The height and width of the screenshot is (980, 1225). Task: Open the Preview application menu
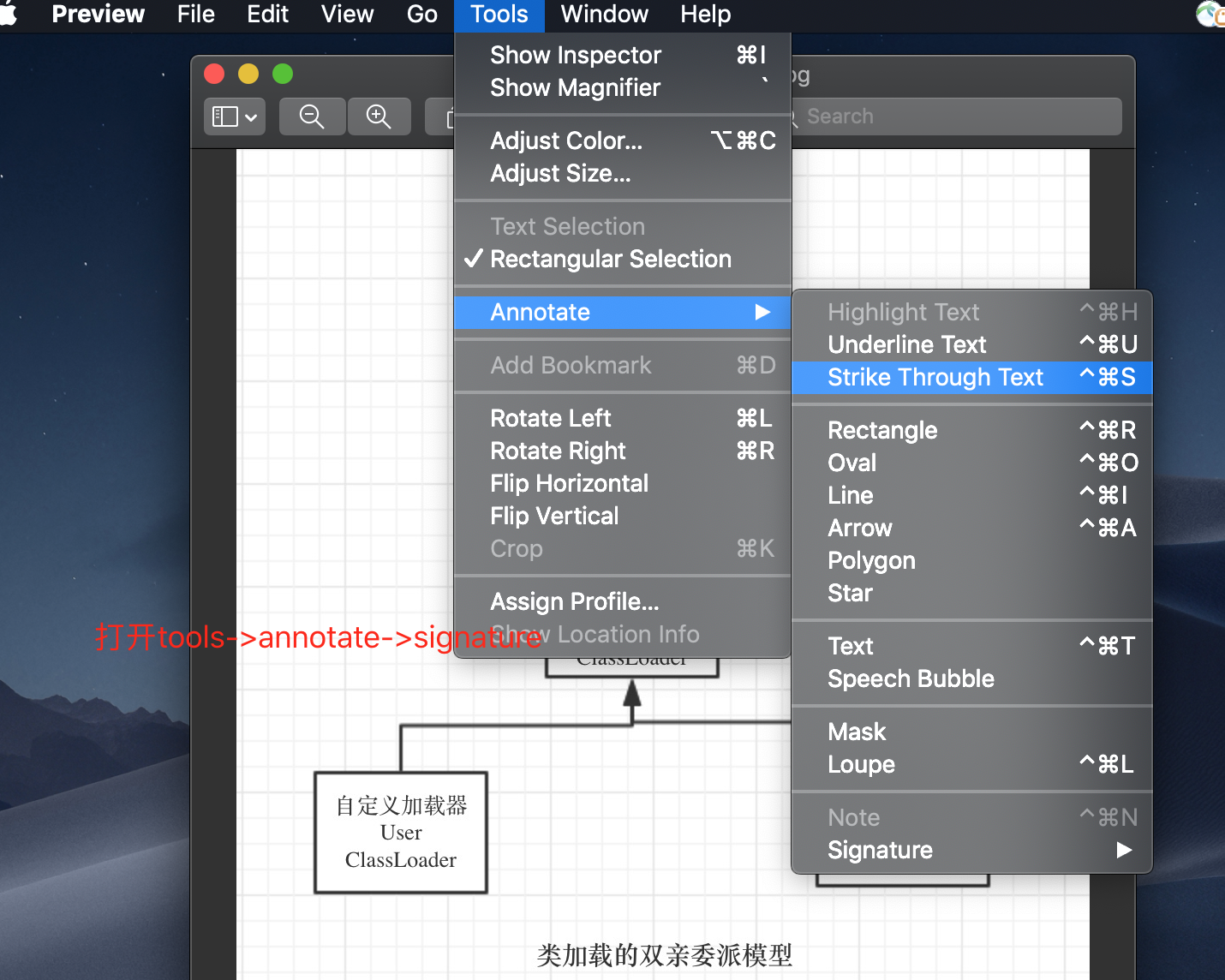[98, 14]
